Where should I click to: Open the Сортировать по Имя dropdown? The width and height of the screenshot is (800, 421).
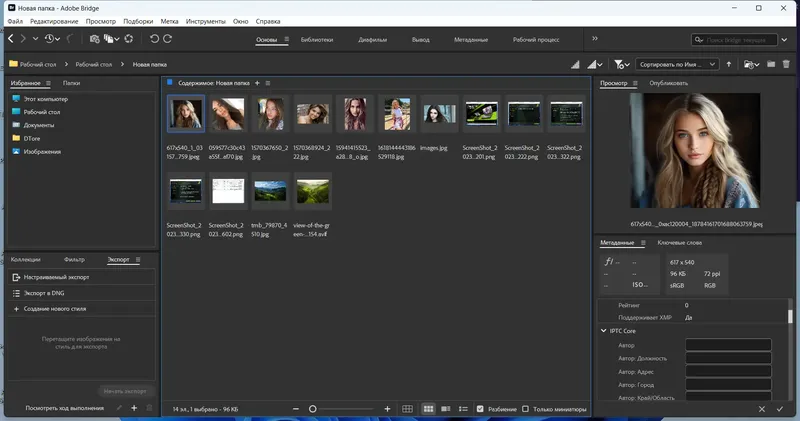pyautogui.click(x=677, y=64)
